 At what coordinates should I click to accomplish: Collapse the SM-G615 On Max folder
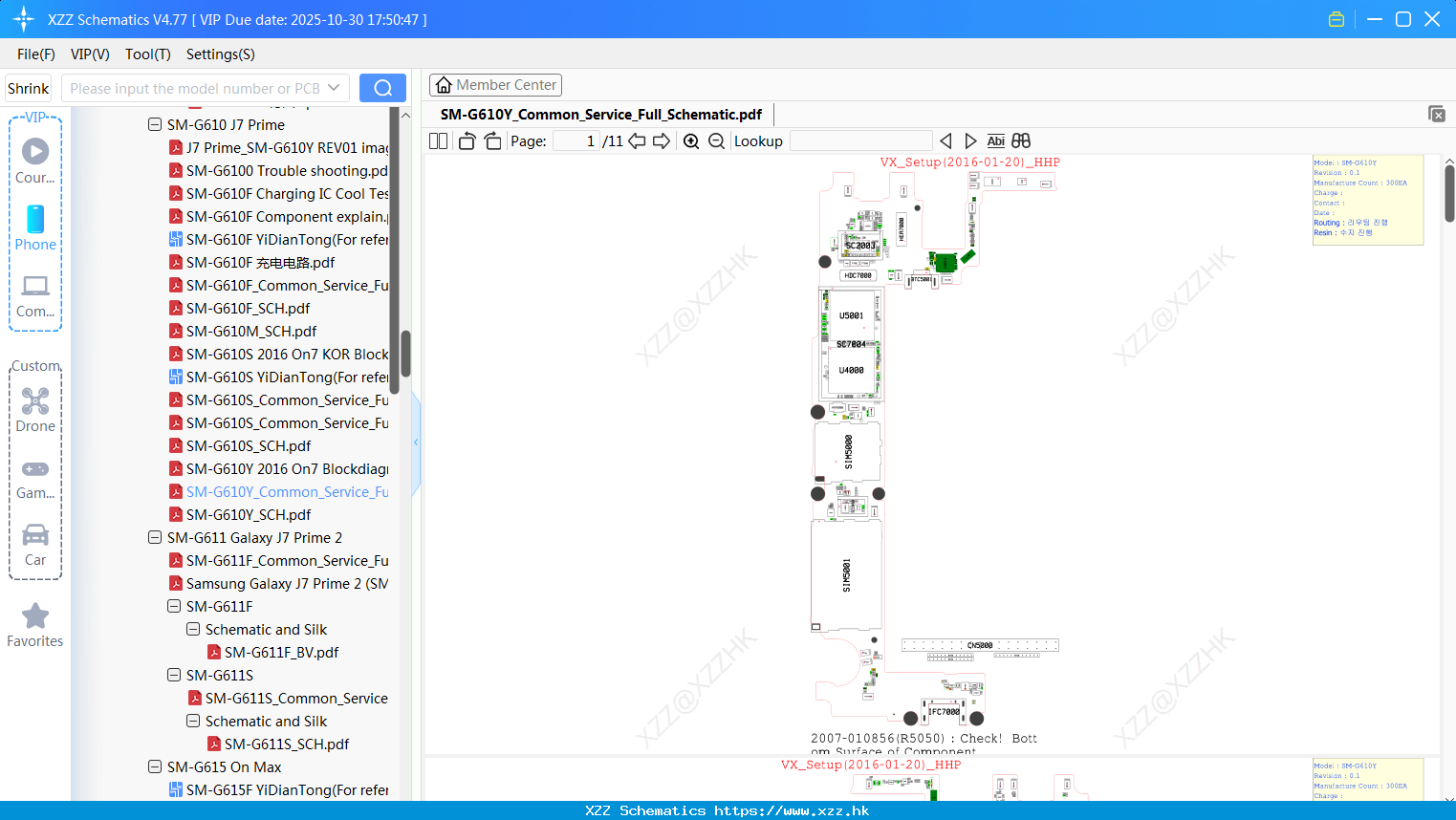point(155,766)
